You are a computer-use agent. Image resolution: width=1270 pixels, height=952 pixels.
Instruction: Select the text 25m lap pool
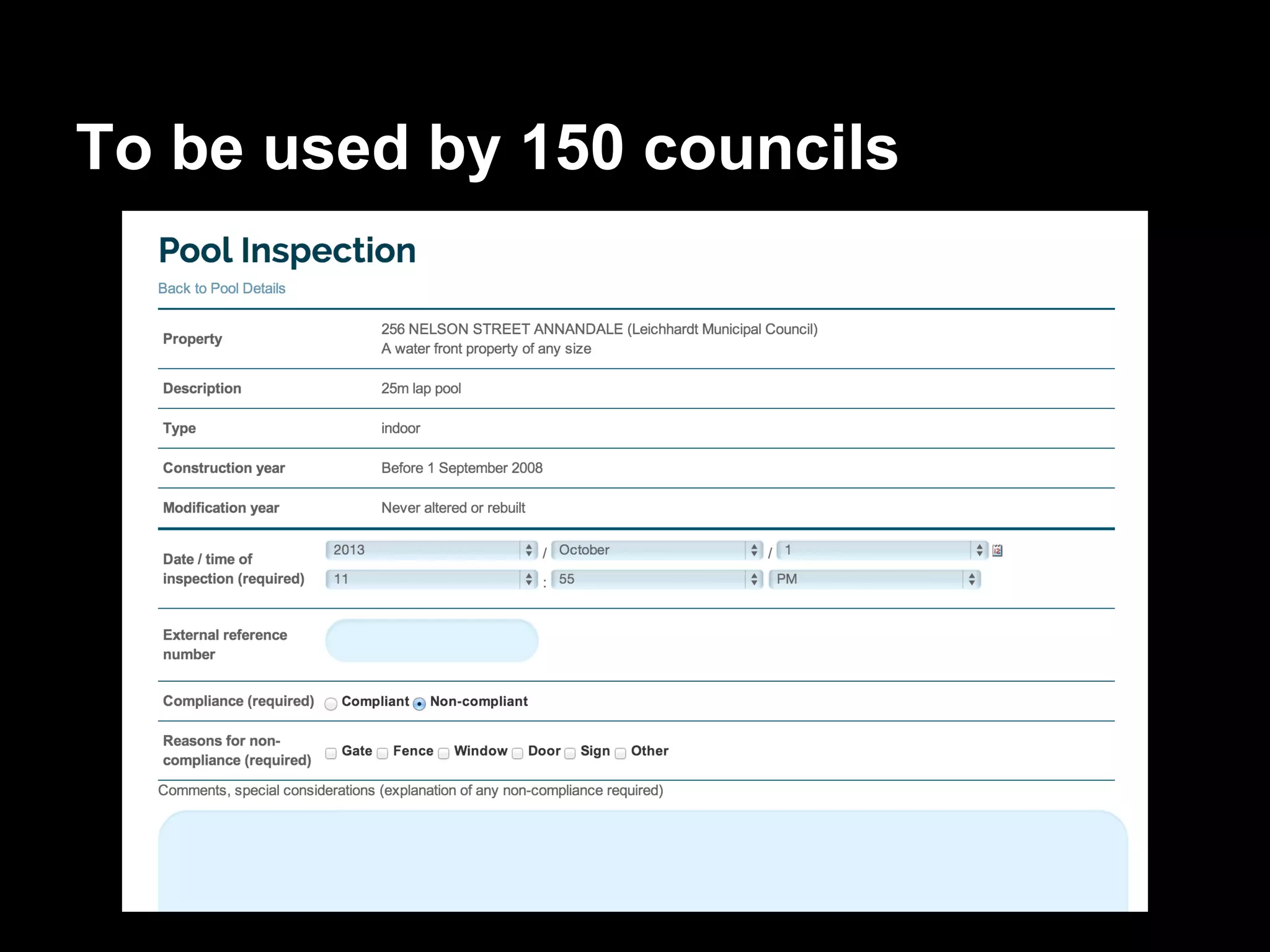click(421, 389)
